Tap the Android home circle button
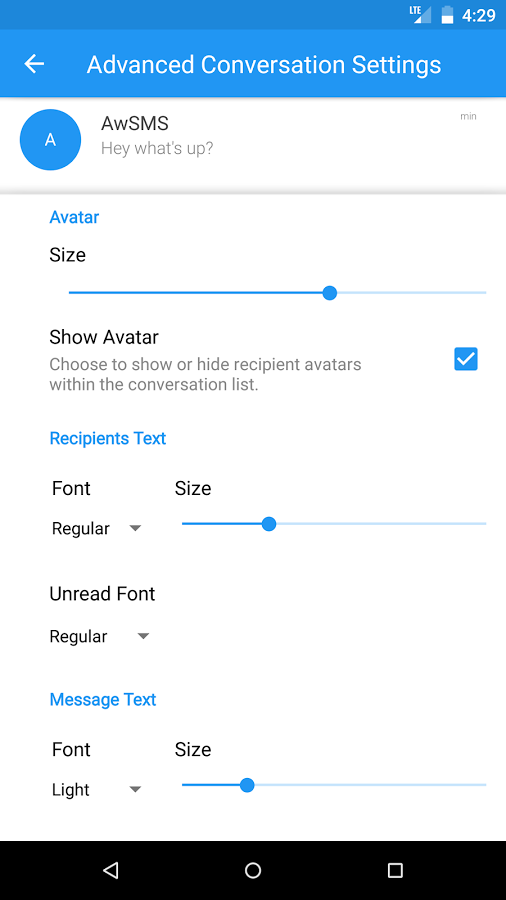 click(x=253, y=870)
